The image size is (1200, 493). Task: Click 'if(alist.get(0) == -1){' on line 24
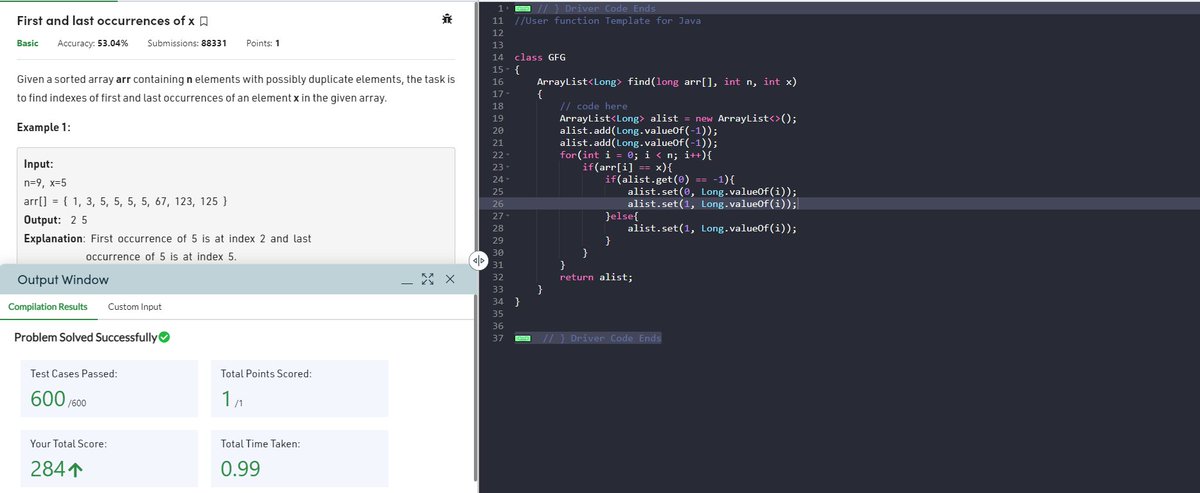click(671, 179)
